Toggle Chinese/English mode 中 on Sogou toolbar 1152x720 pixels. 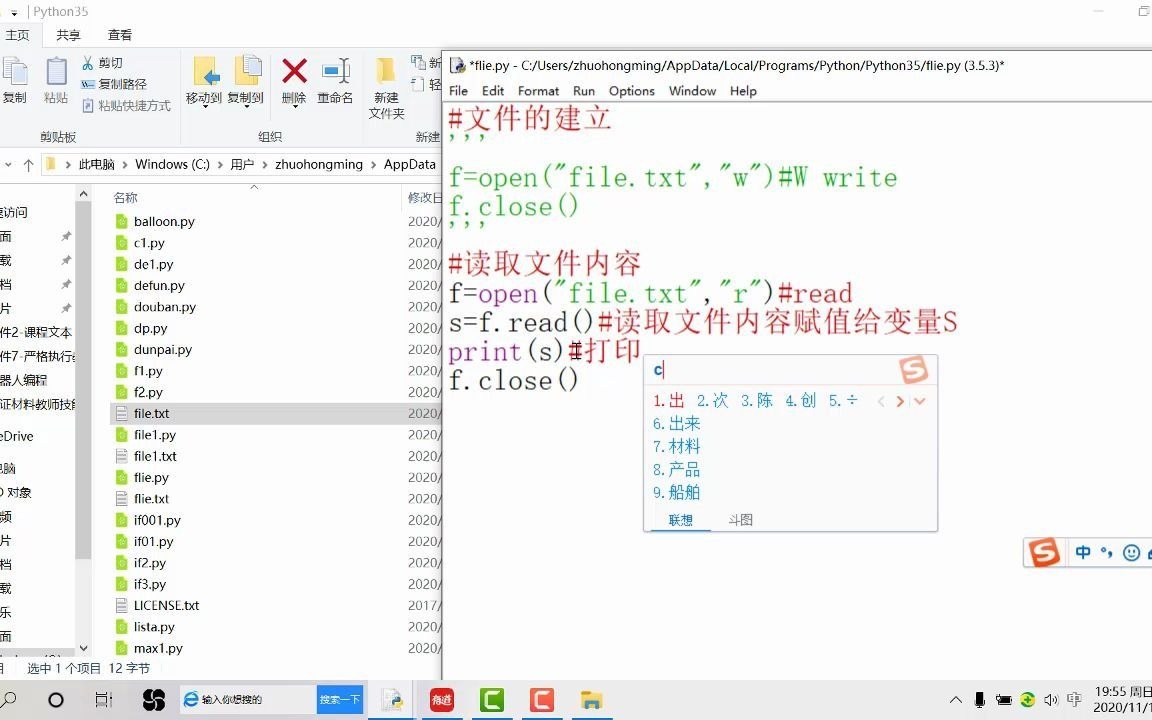click(x=1082, y=552)
